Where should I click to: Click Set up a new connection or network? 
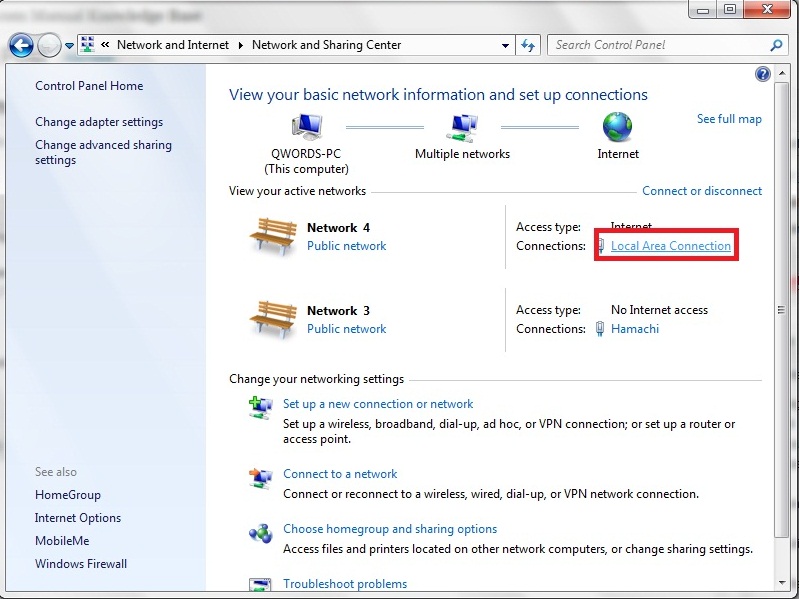tap(378, 404)
